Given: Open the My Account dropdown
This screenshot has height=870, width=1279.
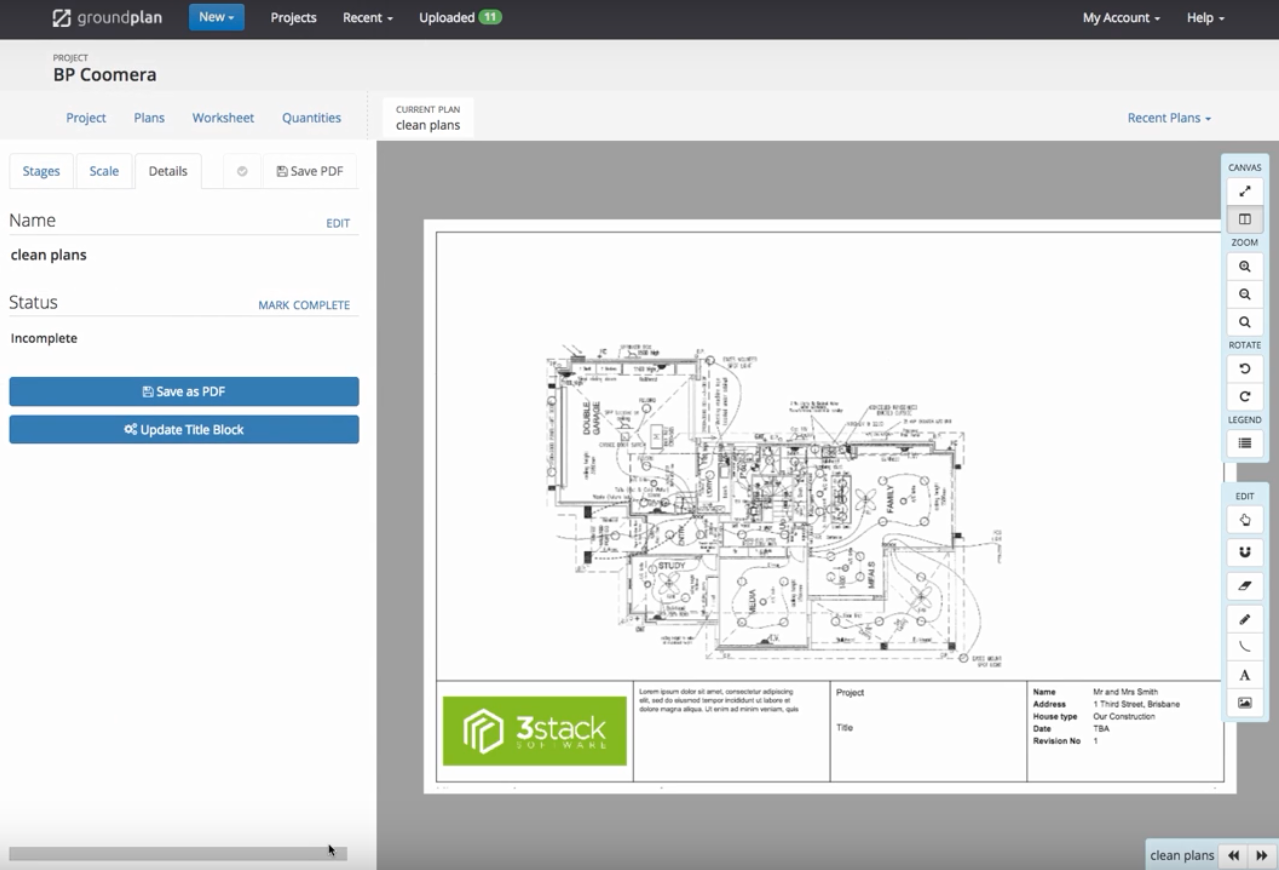Looking at the screenshot, I should (x=1121, y=18).
